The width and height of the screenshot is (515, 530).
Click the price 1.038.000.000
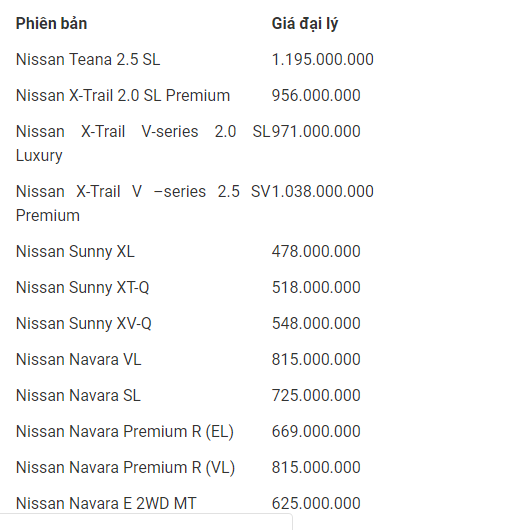click(323, 192)
